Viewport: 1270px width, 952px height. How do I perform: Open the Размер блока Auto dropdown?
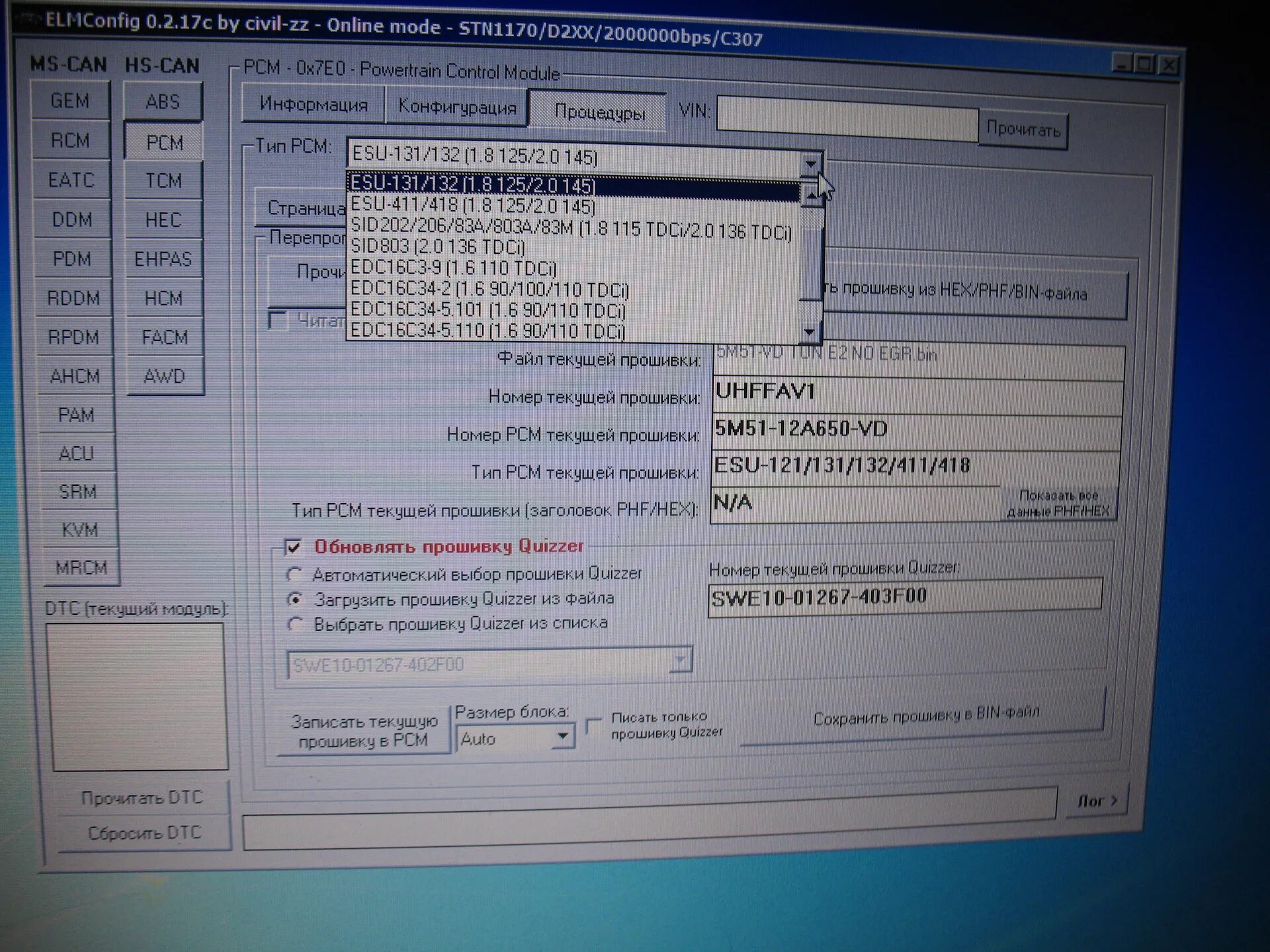coord(562,736)
